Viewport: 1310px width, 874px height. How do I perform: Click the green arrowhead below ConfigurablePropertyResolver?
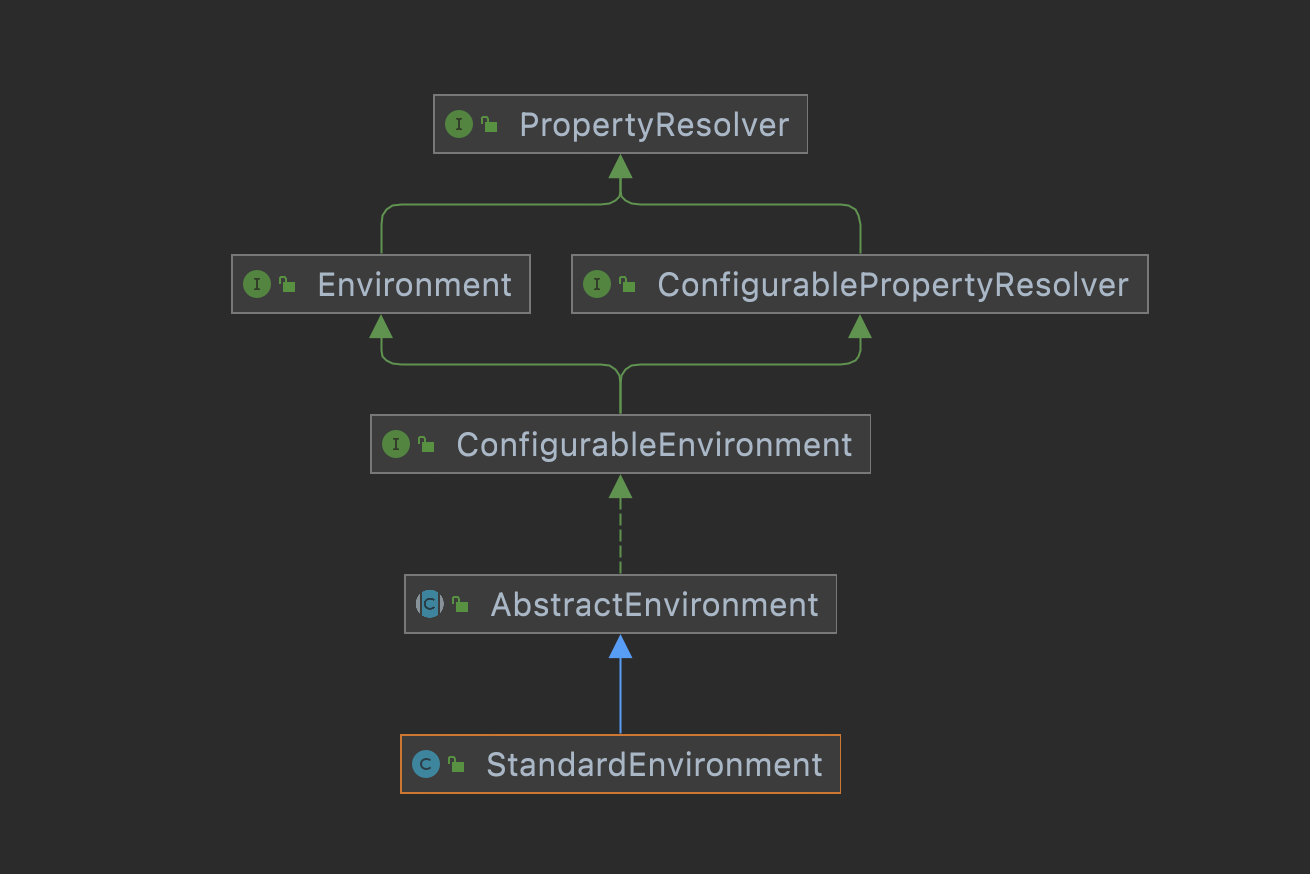point(860,326)
